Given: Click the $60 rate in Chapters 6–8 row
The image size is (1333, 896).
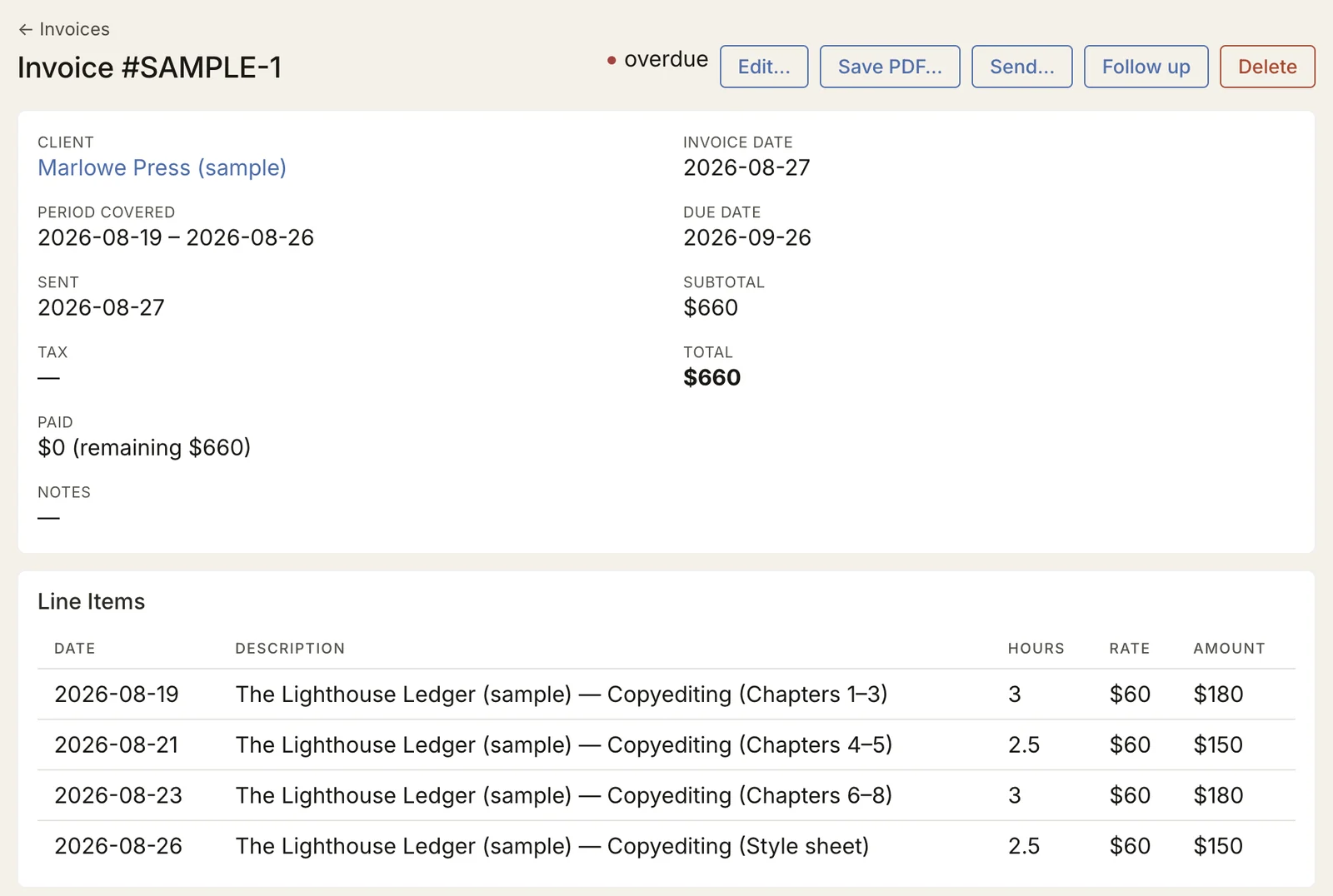Looking at the screenshot, I should click(1130, 795).
